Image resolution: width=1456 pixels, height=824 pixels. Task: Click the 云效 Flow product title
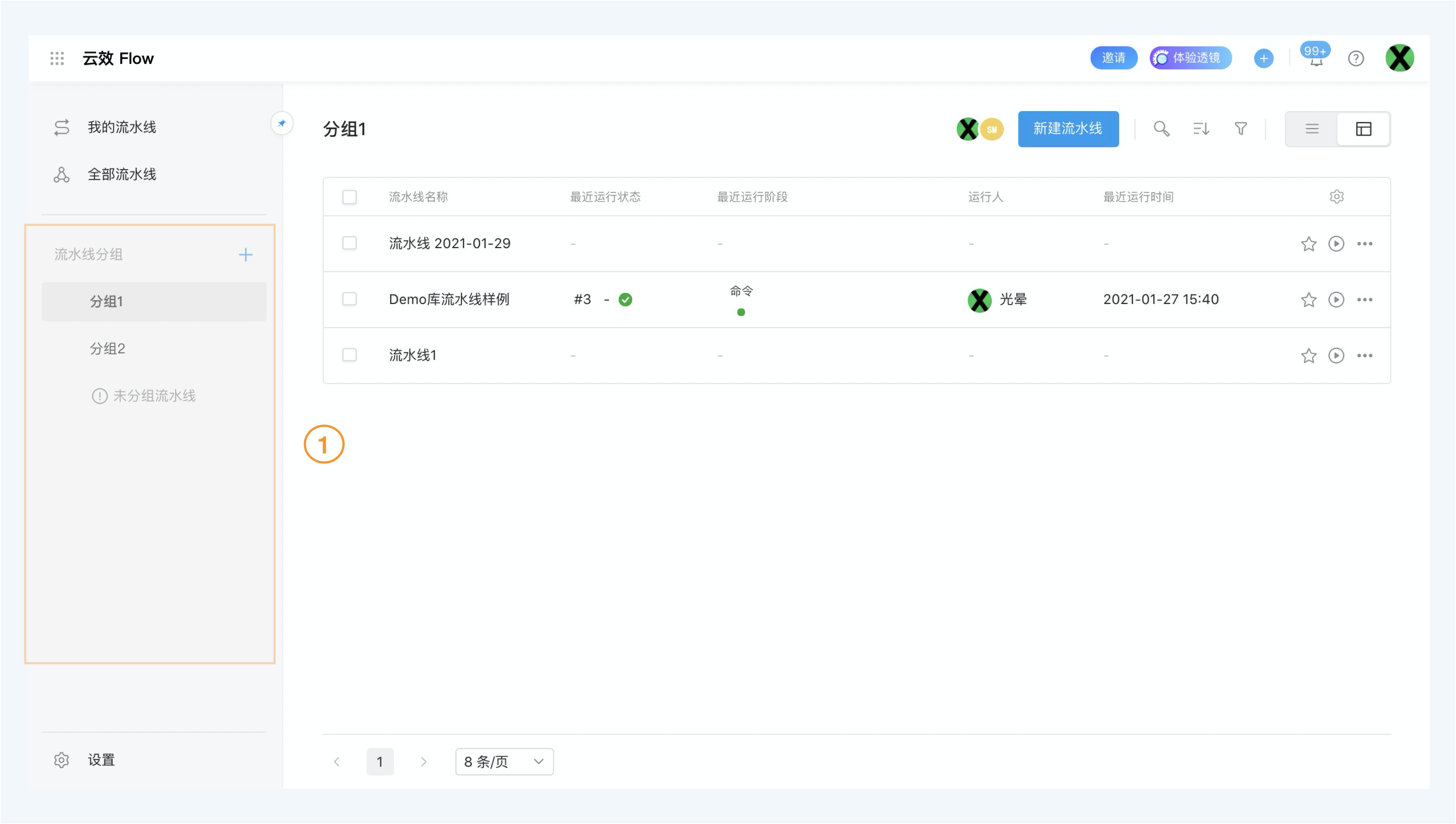[x=118, y=58]
